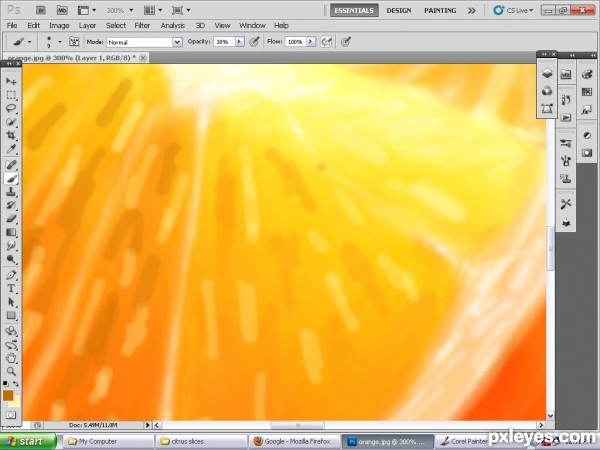
Task: Select the Clone Stamp tool
Action: (x=11, y=192)
